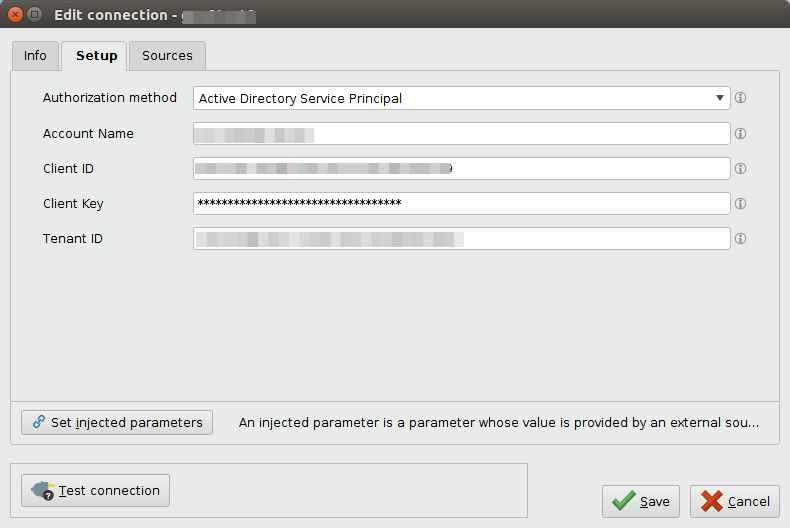The width and height of the screenshot is (790, 528).
Task: Switch to the Info tab
Action: (x=35, y=56)
